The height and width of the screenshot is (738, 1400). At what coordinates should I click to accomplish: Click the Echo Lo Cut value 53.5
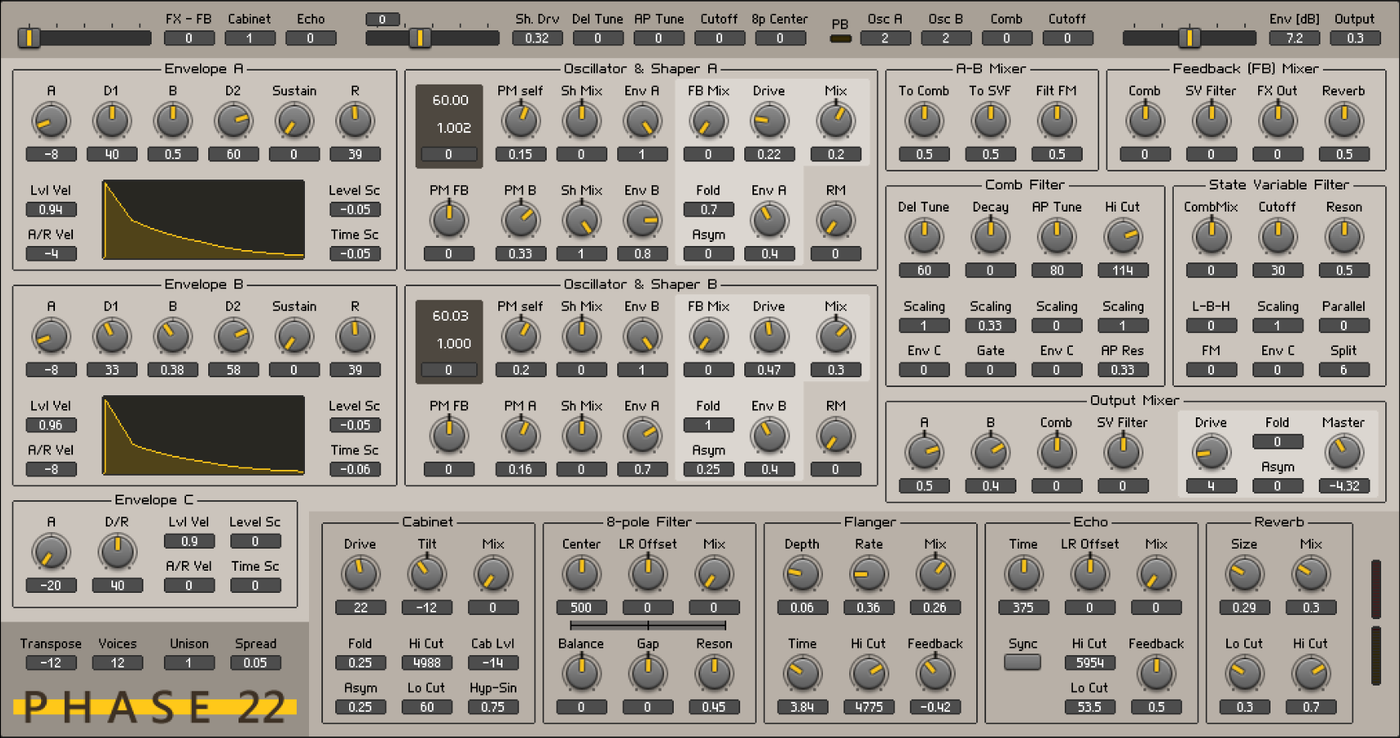pyautogui.click(x=1089, y=707)
